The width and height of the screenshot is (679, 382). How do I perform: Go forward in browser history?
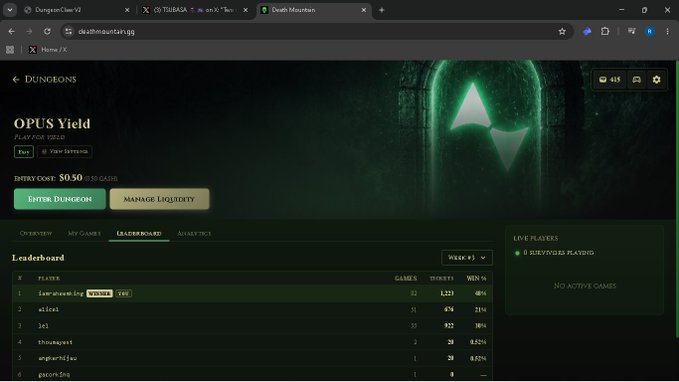point(29,31)
